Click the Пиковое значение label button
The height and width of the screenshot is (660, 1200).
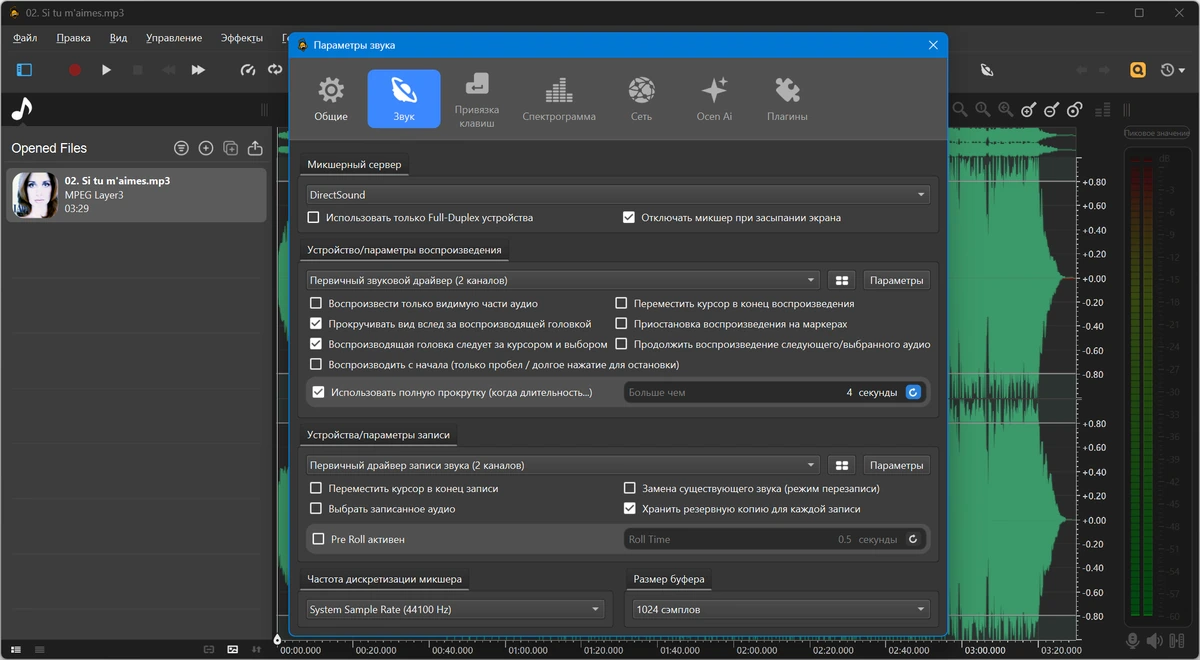(x=1157, y=133)
